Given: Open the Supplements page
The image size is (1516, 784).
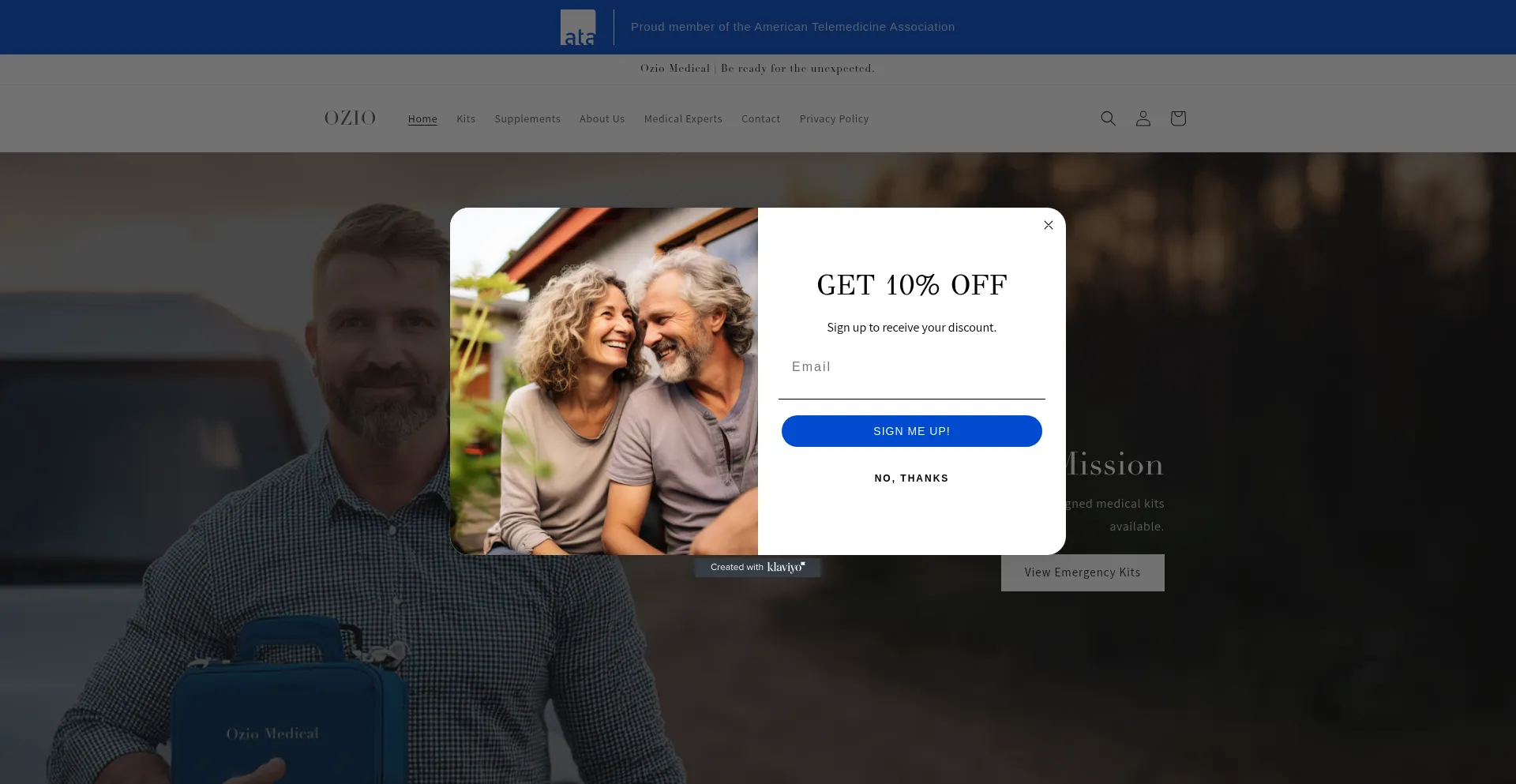Looking at the screenshot, I should tap(527, 119).
